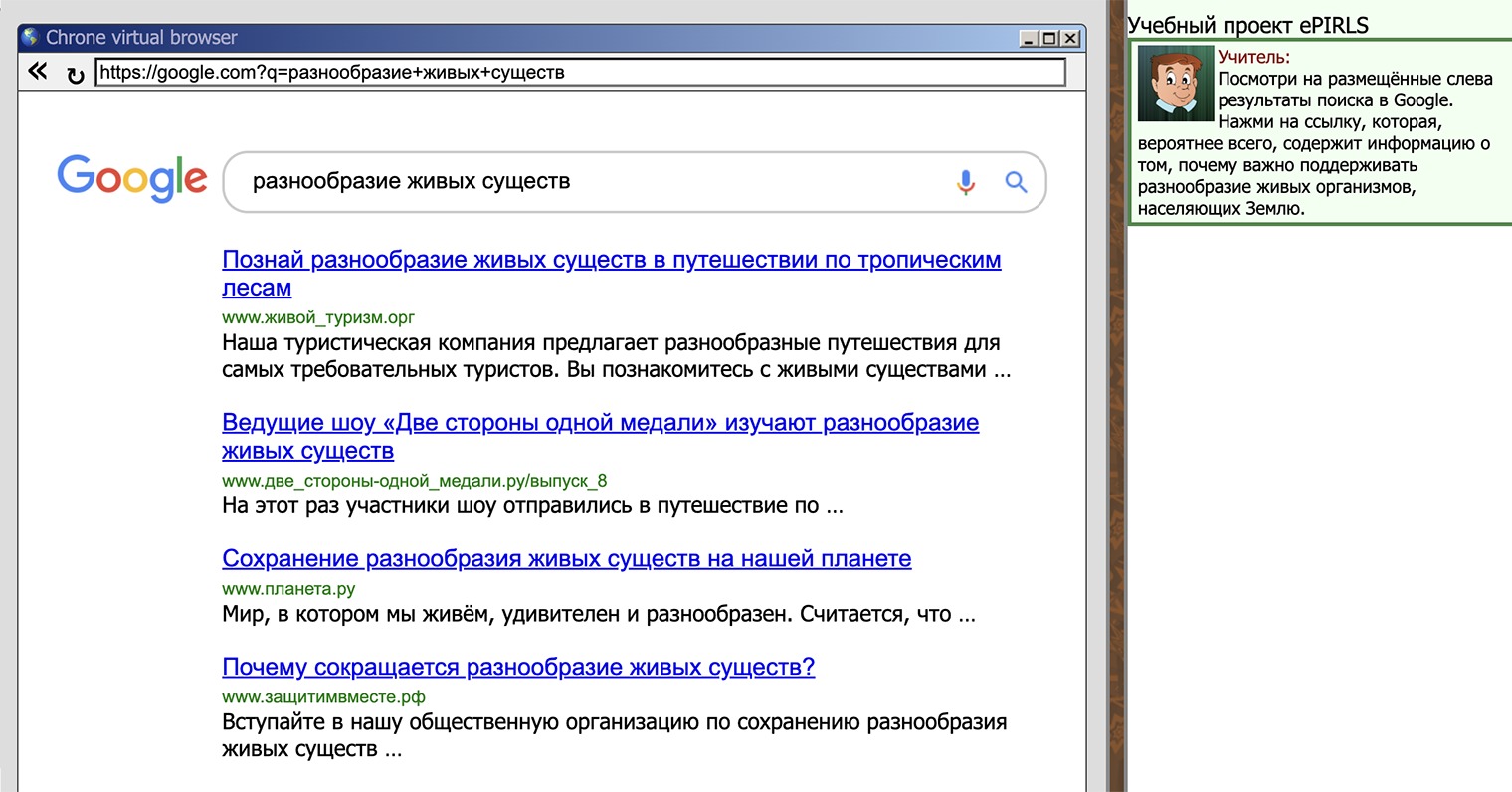This screenshot has width=1512, height=792.
Task: Click the www.живой_туризм.орг URL
Action: point(319,316)
